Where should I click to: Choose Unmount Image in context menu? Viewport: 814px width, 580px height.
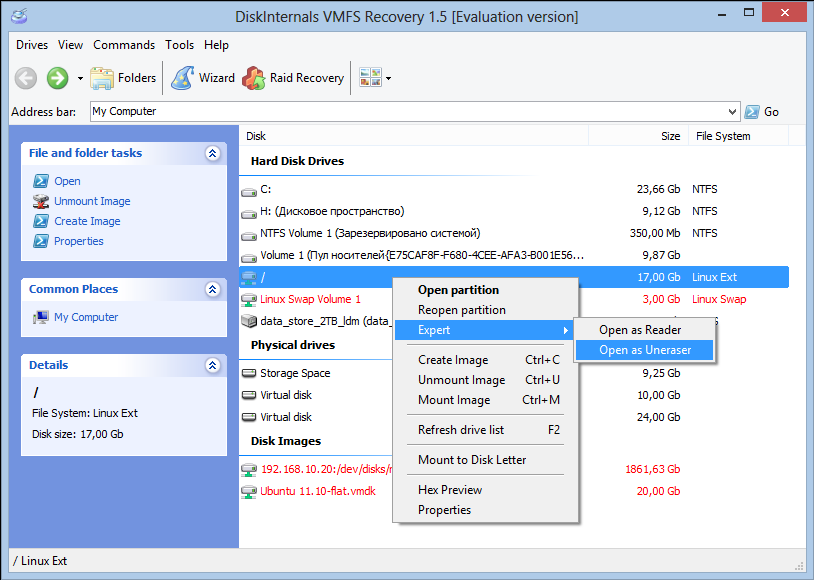[486, 380]
